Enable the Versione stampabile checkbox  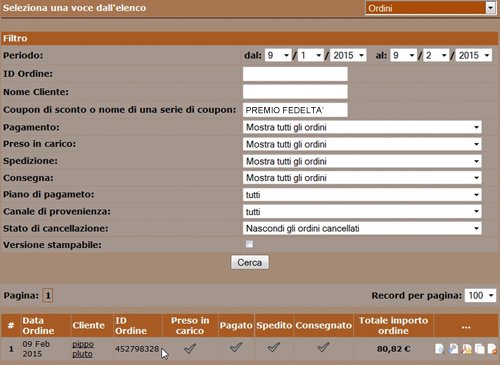[249, 244]
